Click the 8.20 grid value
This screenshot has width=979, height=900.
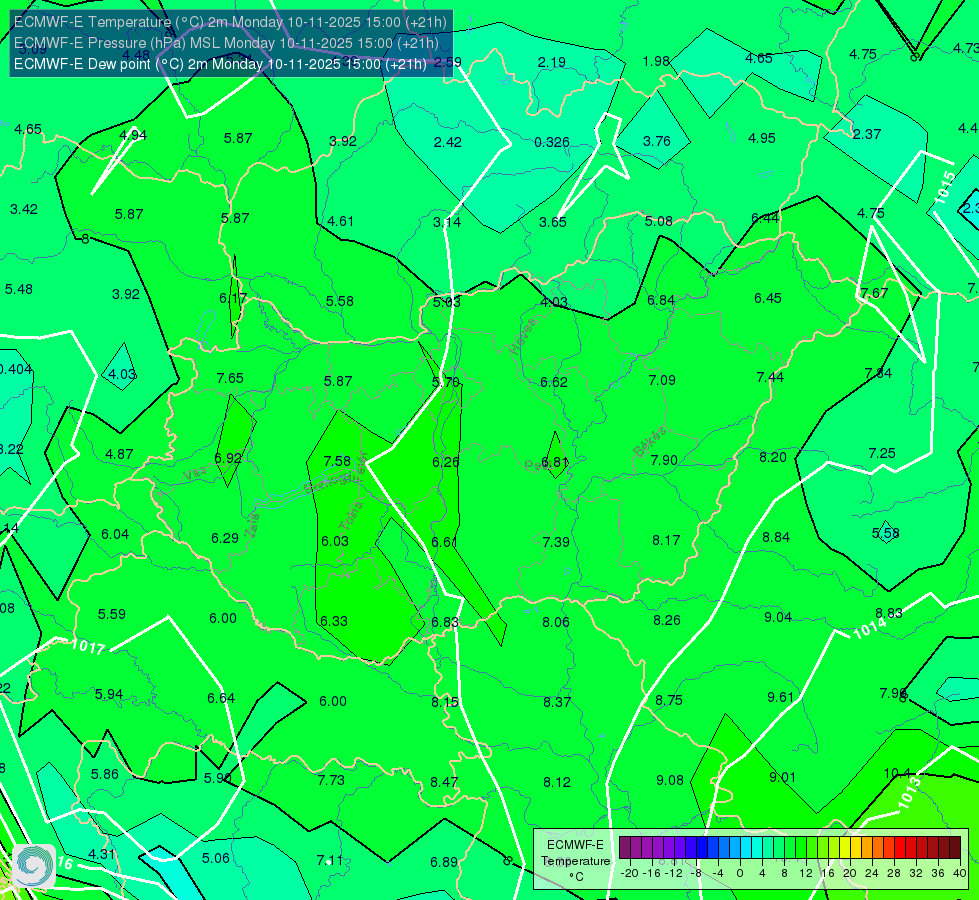click(x=773, y=457)
